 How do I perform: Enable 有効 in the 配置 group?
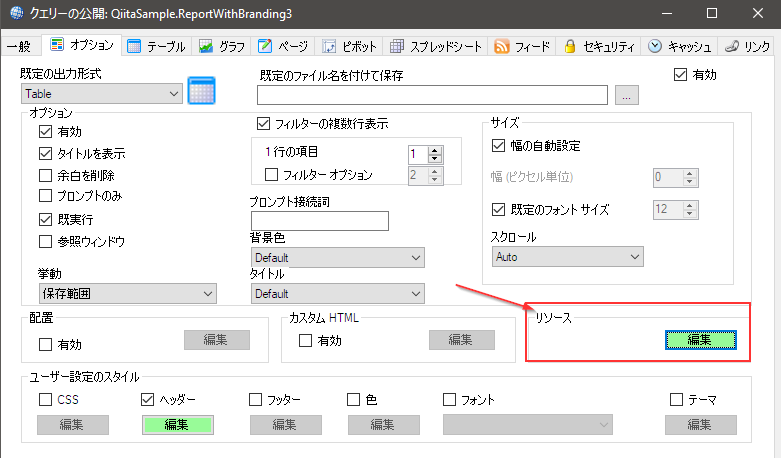[45, 344]
